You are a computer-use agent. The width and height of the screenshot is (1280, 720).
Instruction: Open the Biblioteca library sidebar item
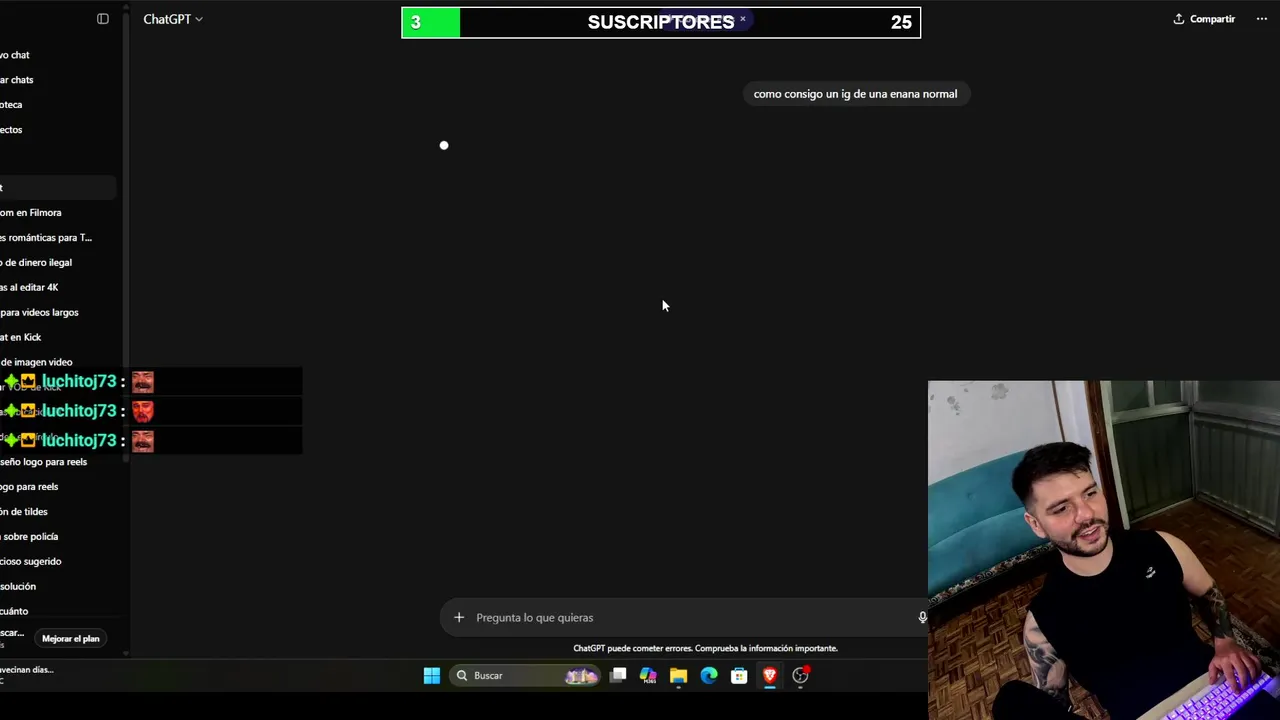(x=12, y=105)
